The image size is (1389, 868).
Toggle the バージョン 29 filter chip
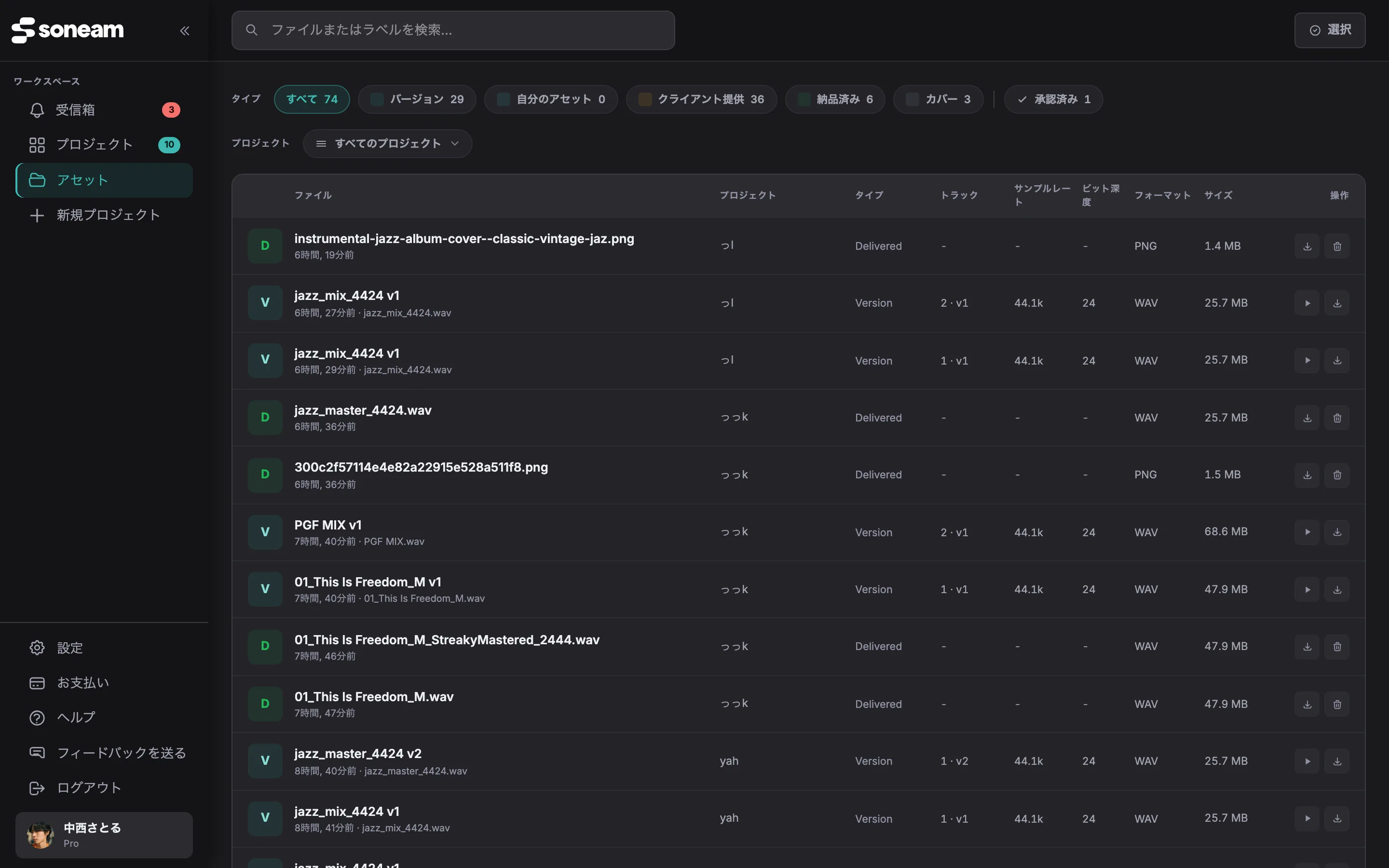tap(417, 99)
